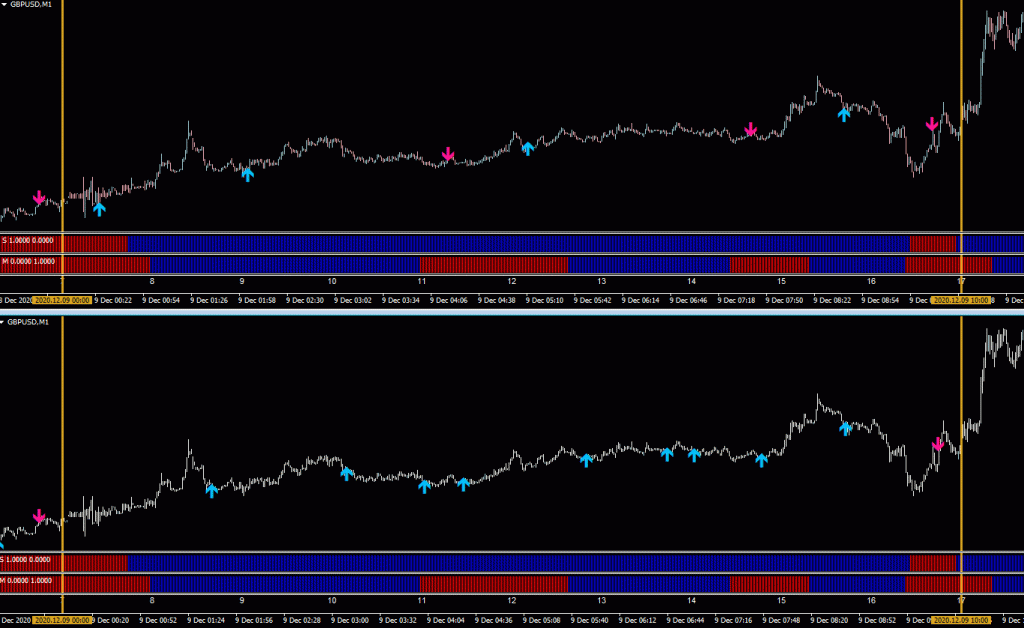This screenshot has height=628, width=1024.
Task: Select bottom chart blue buy arrow just before hour 15
Action: [x=761, y=460]
